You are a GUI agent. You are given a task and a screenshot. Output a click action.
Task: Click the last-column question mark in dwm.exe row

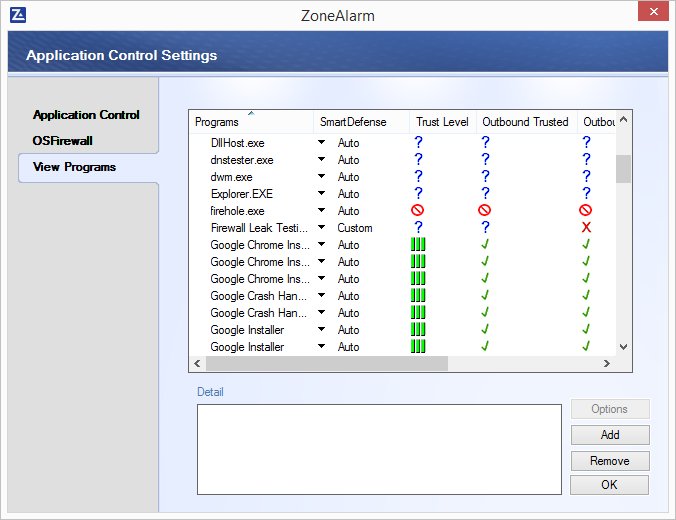tap(586, 176)
